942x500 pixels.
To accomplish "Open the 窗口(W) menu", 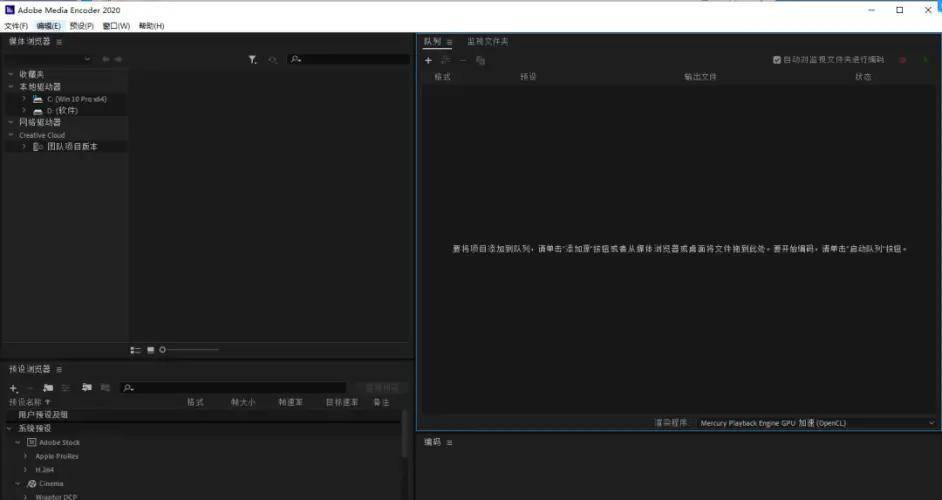I will 116,26.
